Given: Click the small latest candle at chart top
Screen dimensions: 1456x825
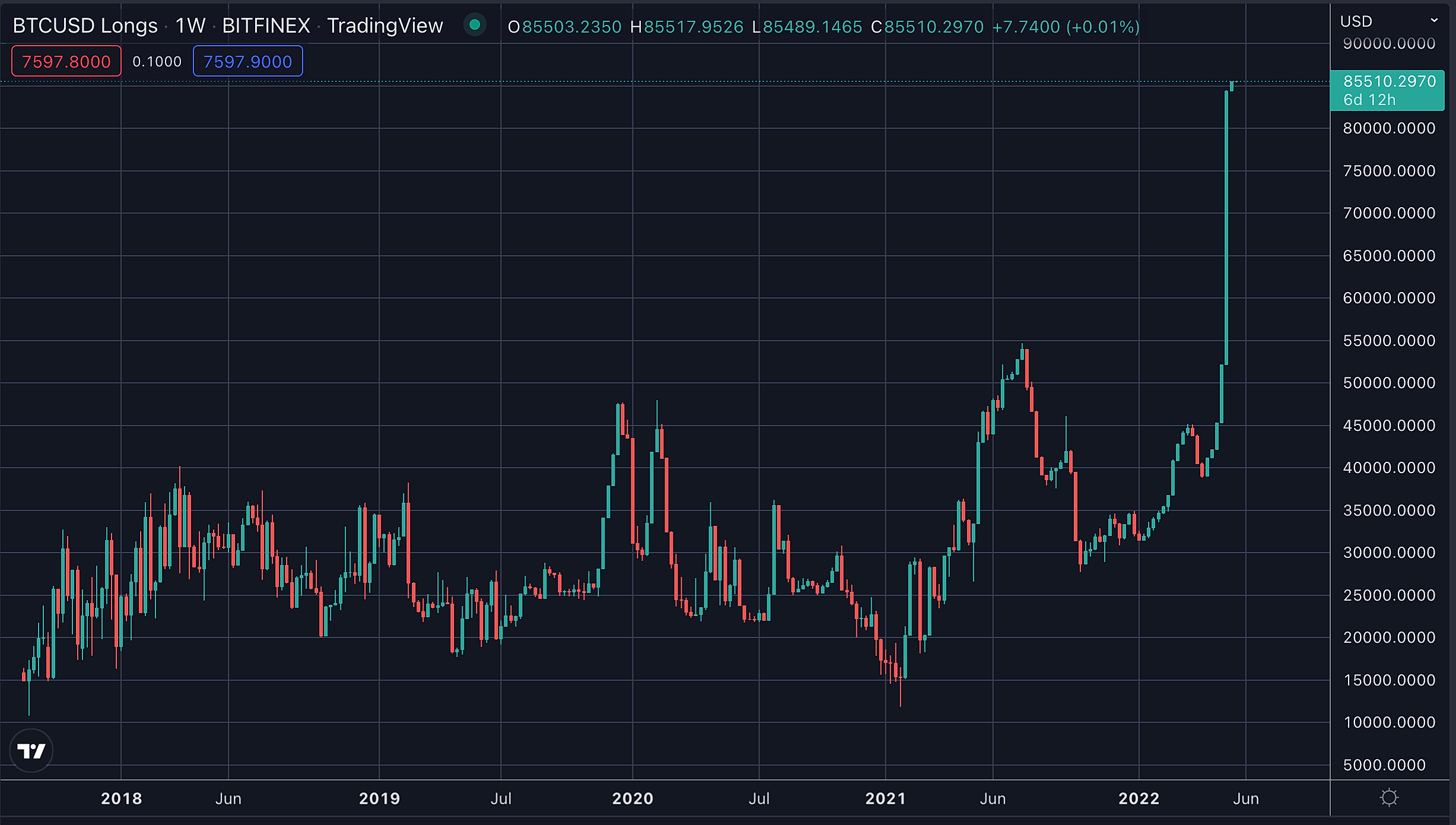Looking at the screenshot, I should [1232, 86].
